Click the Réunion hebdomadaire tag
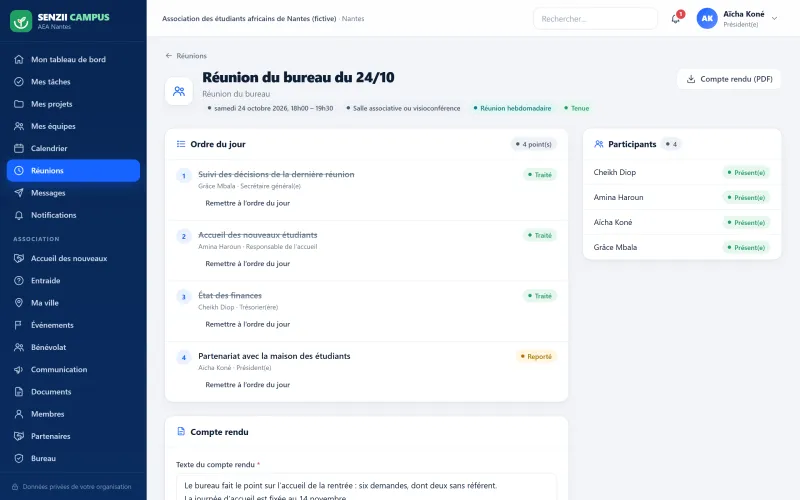Image resolution: width=800 pixels, height=500 pixels. [x=512, y=108]
